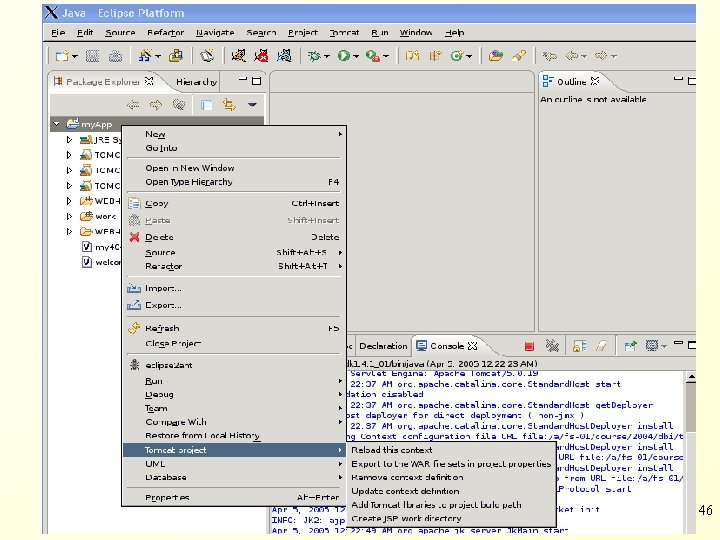Select Export... in context menu

coord(234,305)
